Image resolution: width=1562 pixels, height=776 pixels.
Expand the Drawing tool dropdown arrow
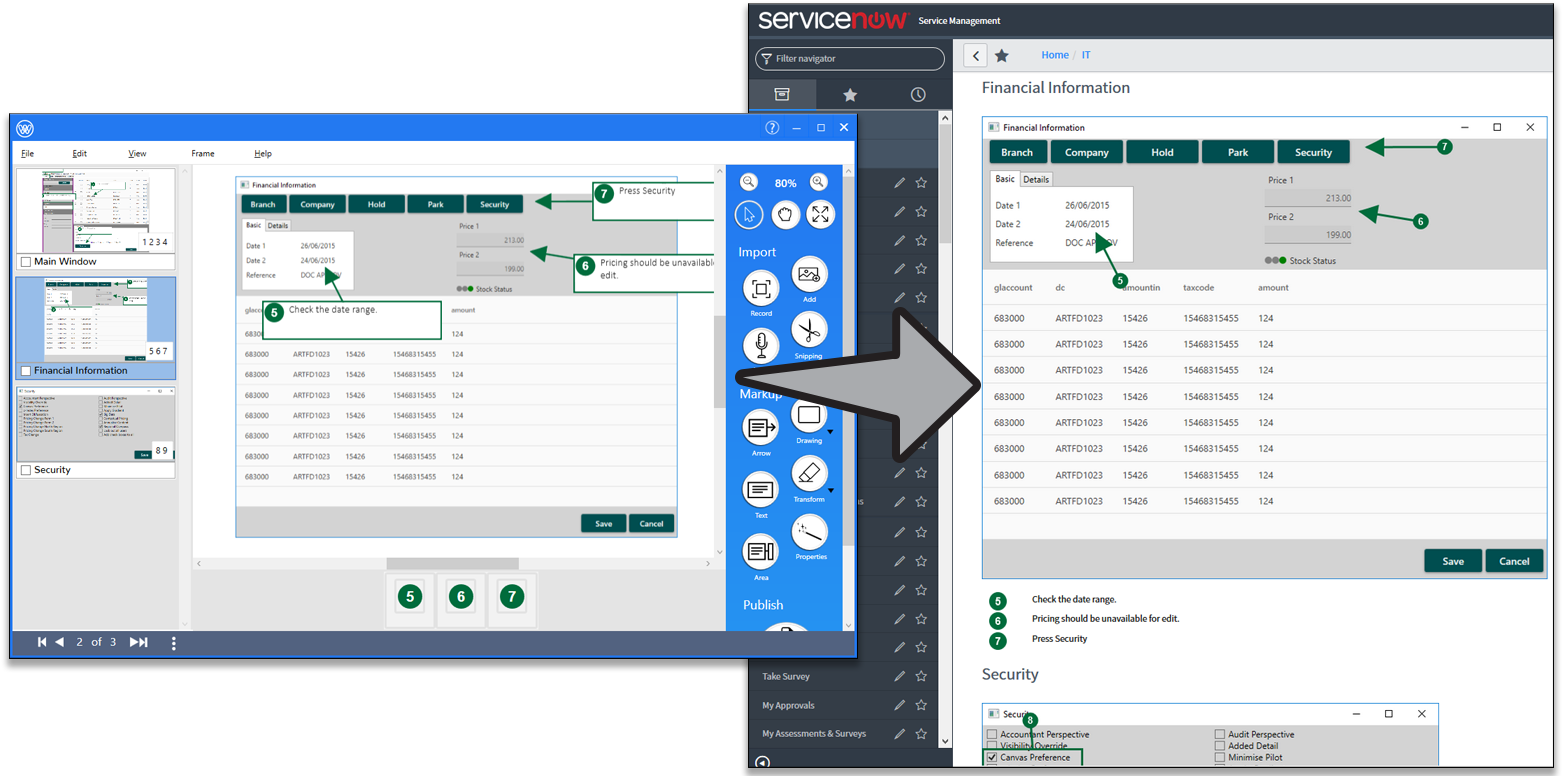tap(830, 432)
